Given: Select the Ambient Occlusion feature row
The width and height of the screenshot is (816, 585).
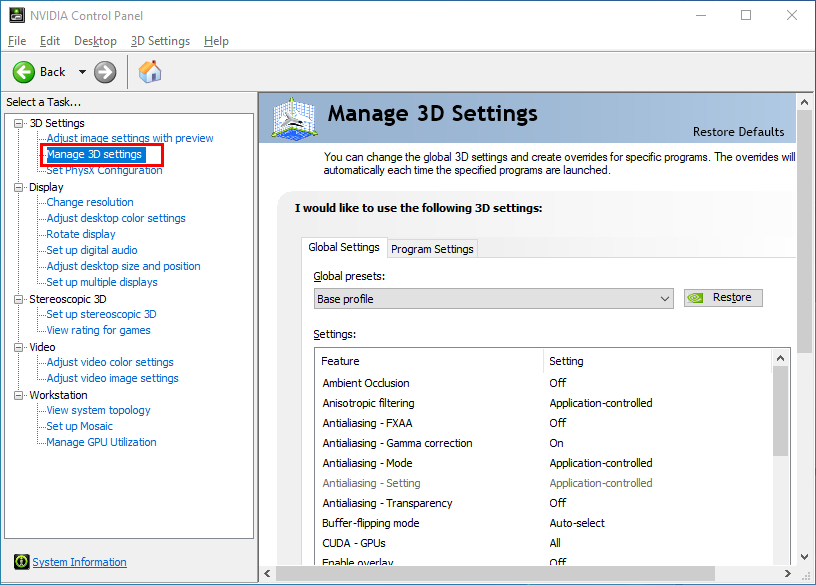Looking at the screenshot, I should 543,383.
